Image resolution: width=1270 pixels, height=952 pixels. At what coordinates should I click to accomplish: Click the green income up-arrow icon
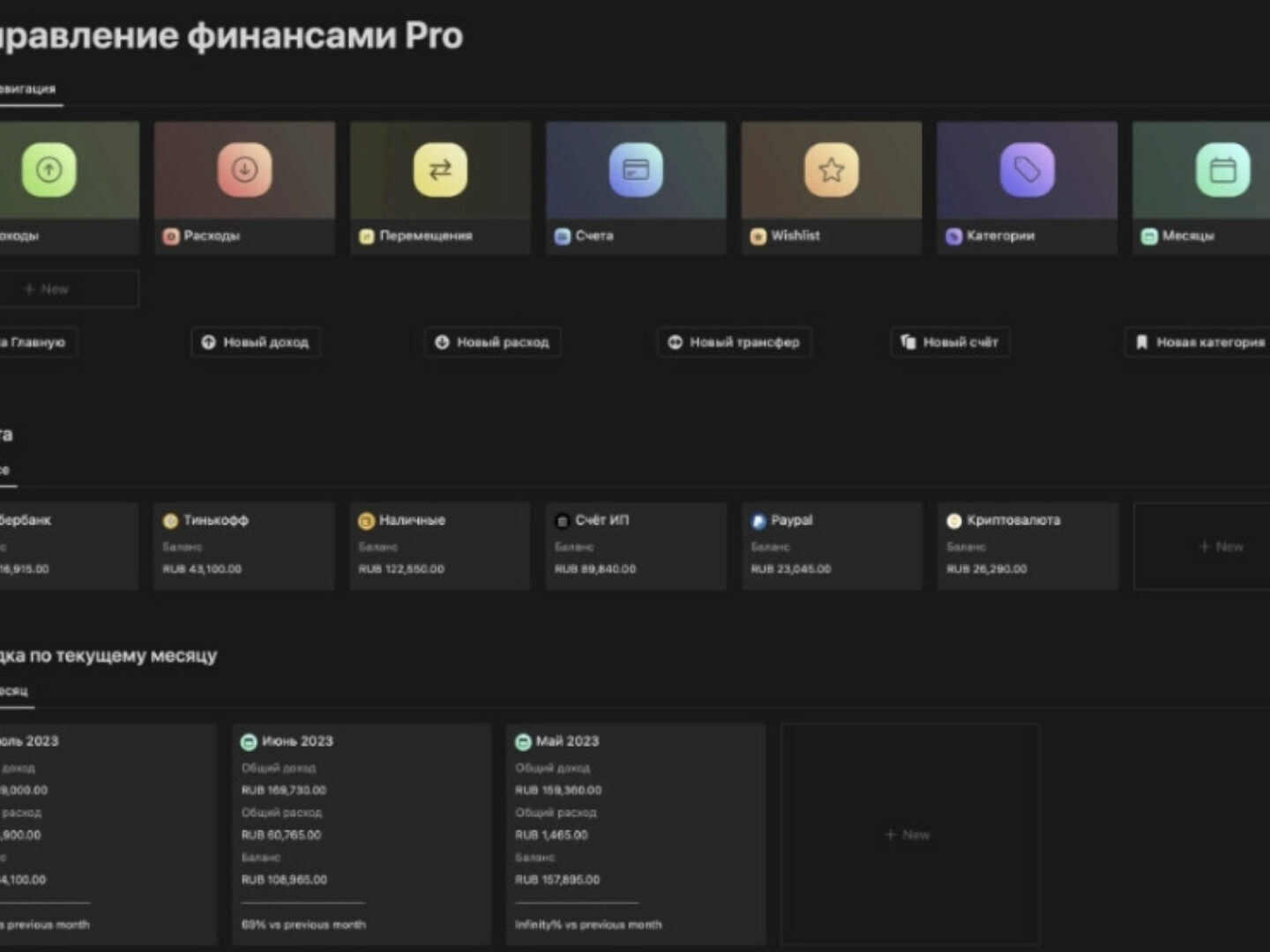49,169
